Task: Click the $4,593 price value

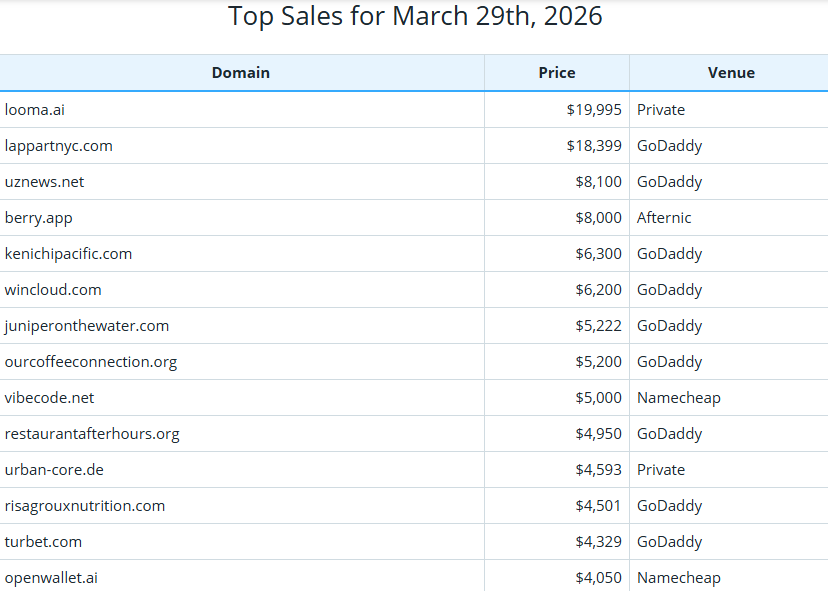Action: (x=598, y=470)
